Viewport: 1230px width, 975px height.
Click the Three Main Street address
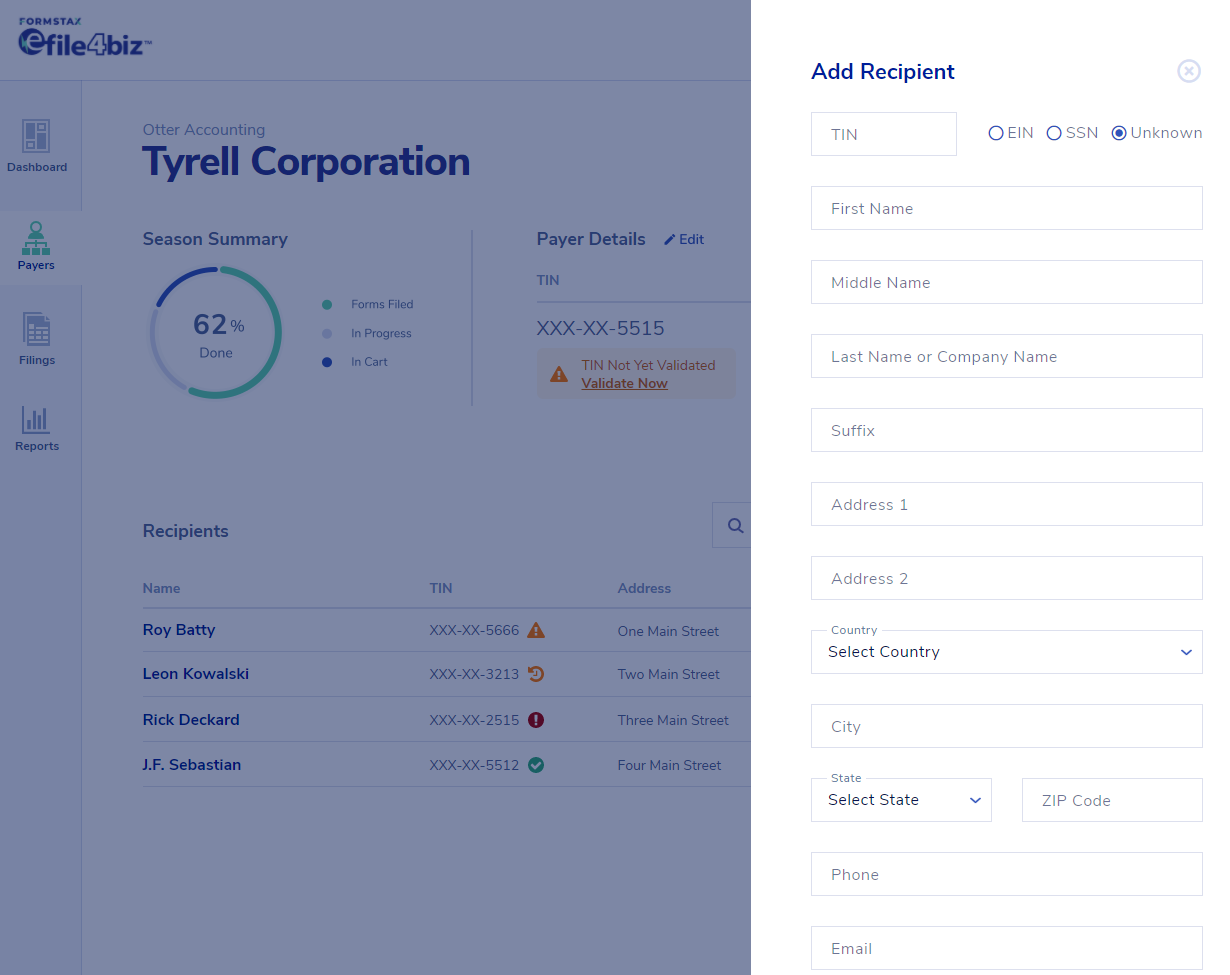tap(674, 720)
